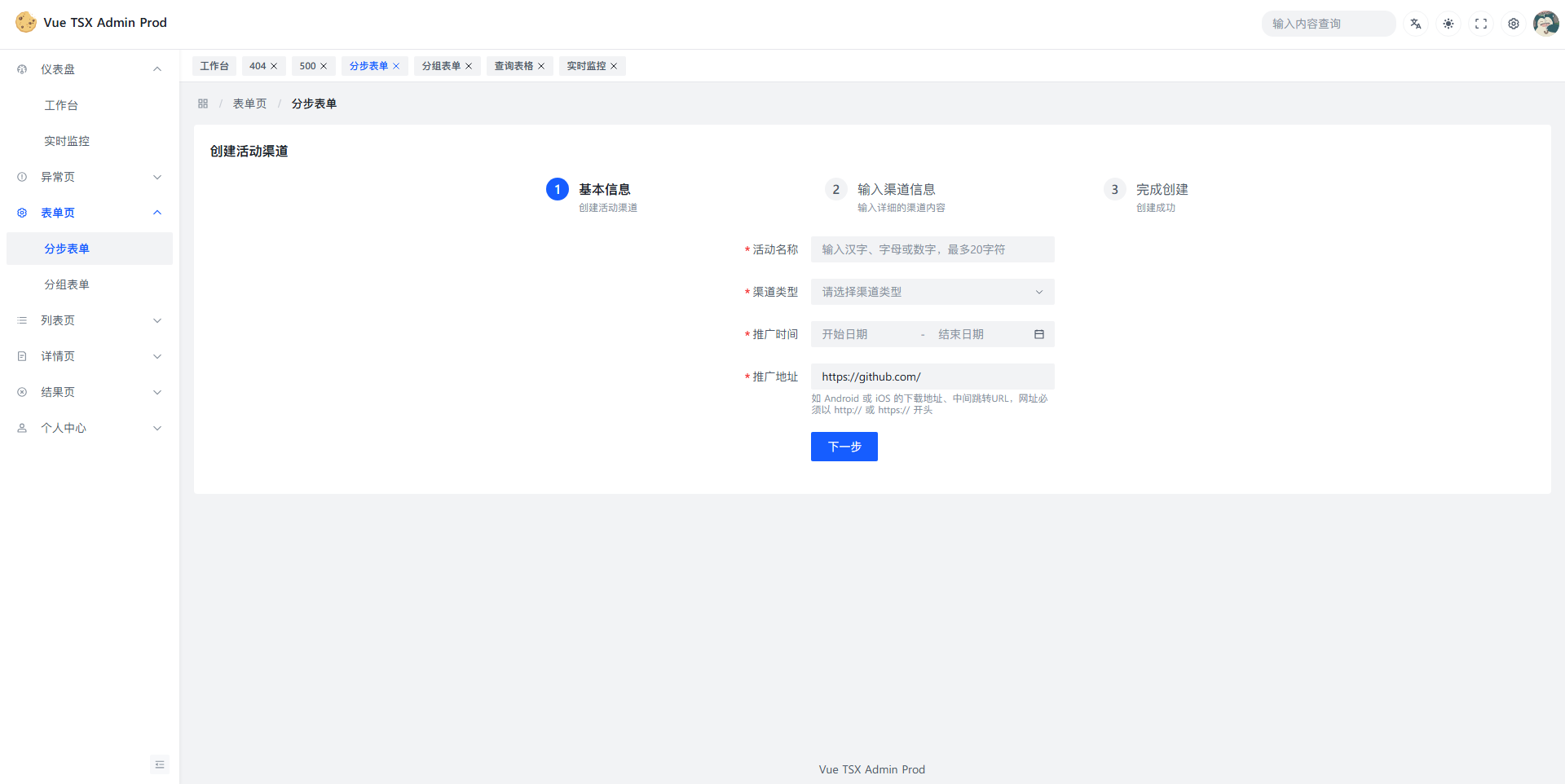Expand the 列表页 sidebar menu

(x=90, y=320)
